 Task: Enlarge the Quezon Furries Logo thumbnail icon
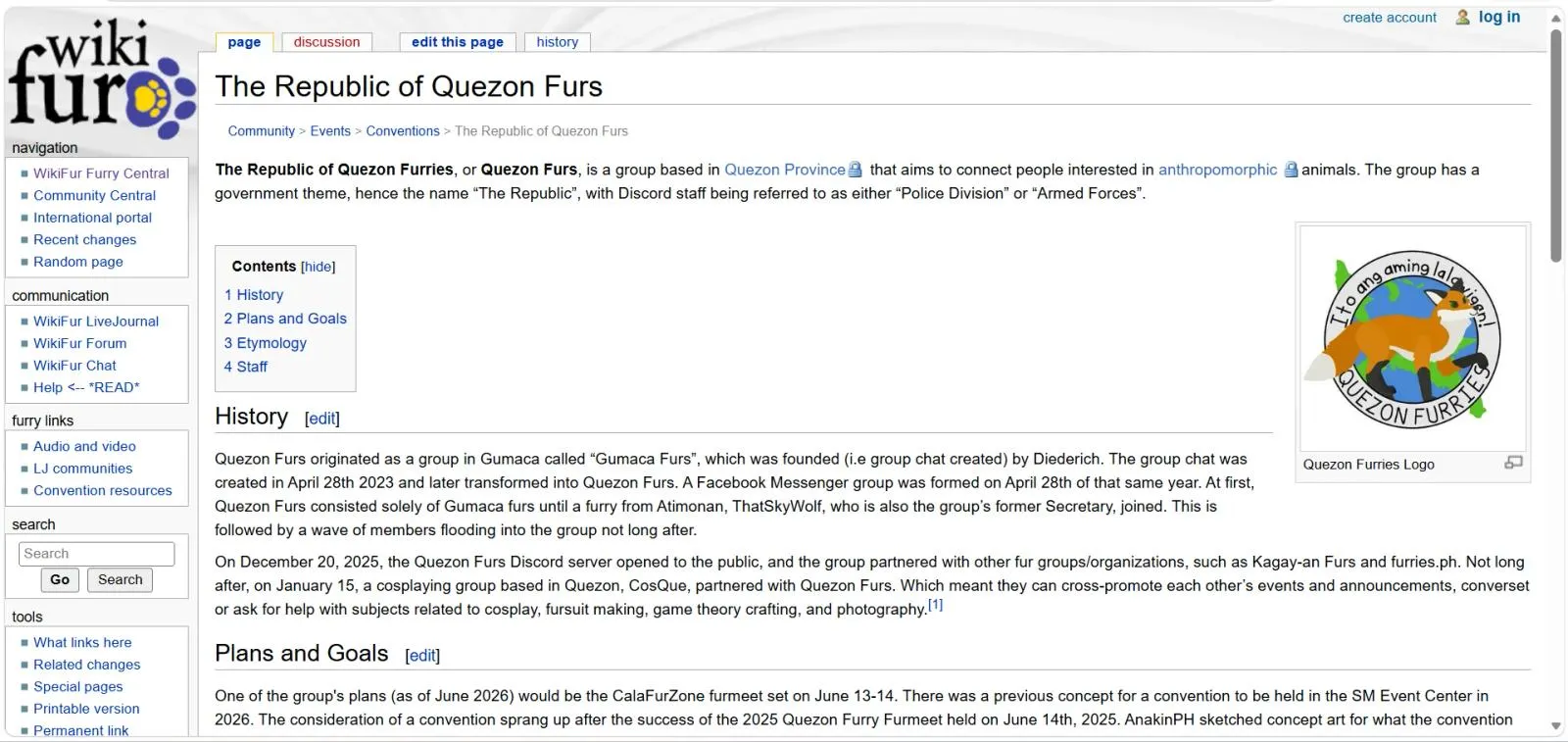(x=1513, y=463)
